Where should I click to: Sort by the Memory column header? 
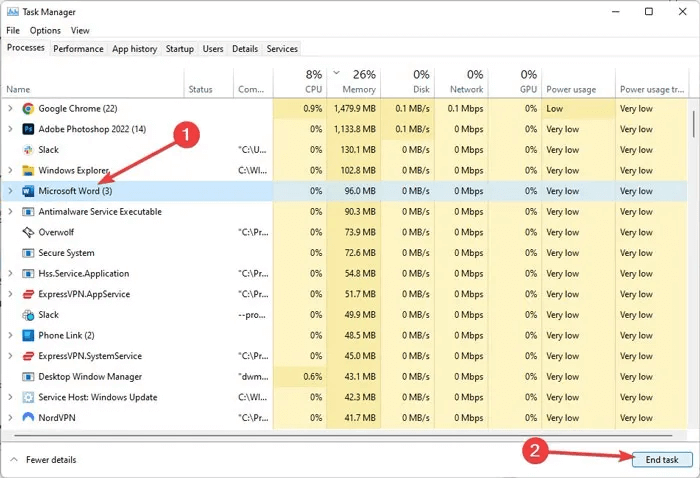tap(353, 83)
